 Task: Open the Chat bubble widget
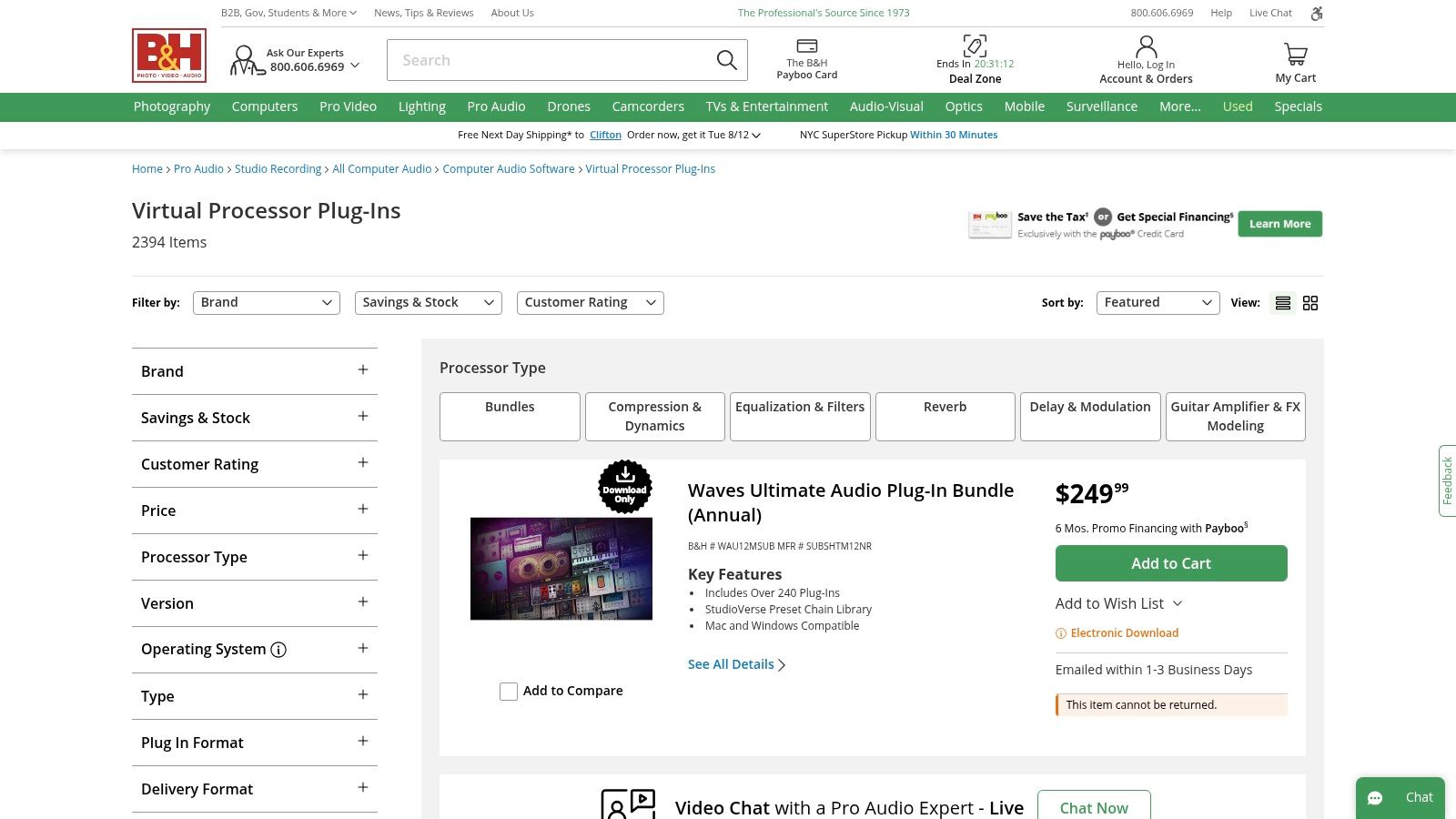[1400, 798]
